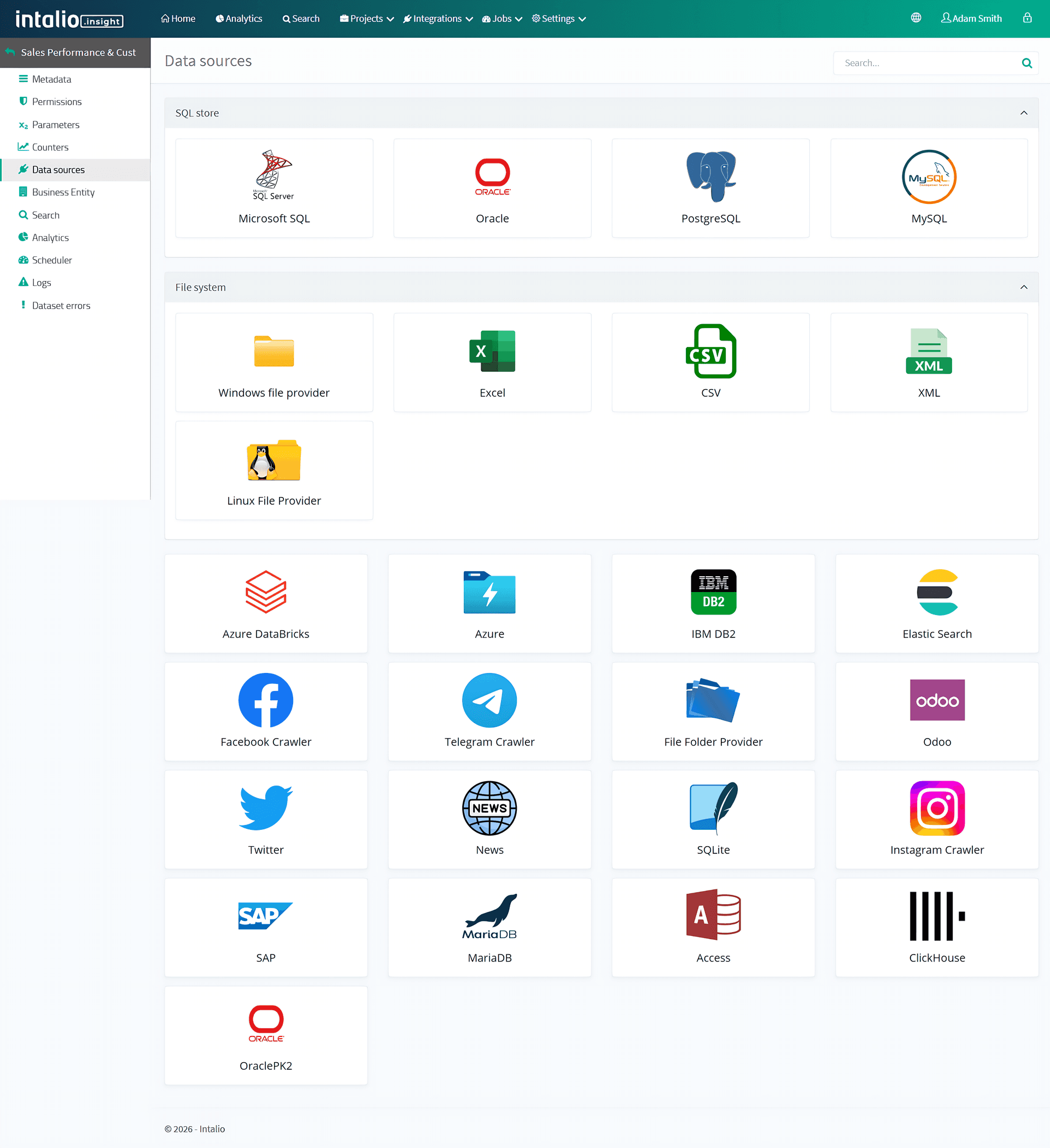Viewport: 1050px width, 1148px height.
Task: Choose the Telegram Crawler source
Action: coord(489,712)
